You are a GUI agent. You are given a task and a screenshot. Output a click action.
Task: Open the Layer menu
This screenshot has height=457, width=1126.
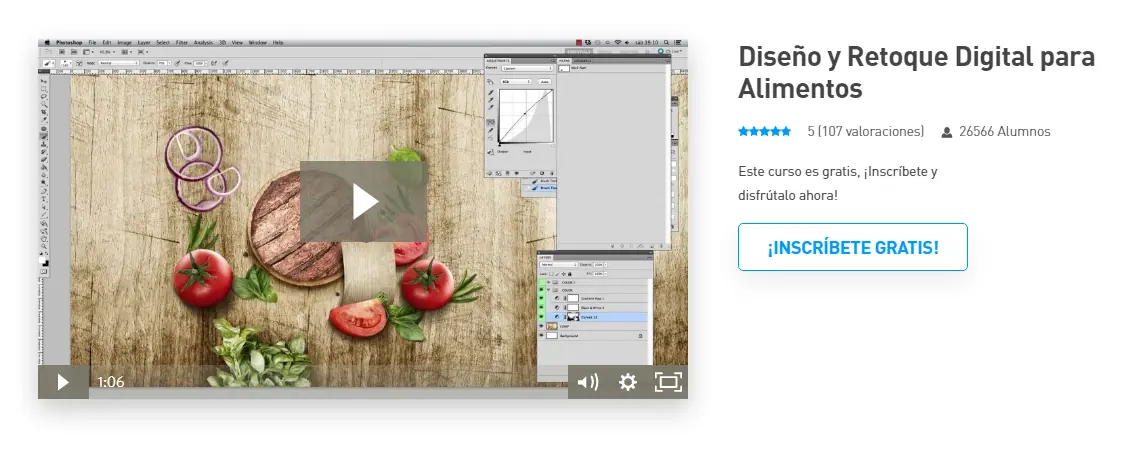point(144,42)
